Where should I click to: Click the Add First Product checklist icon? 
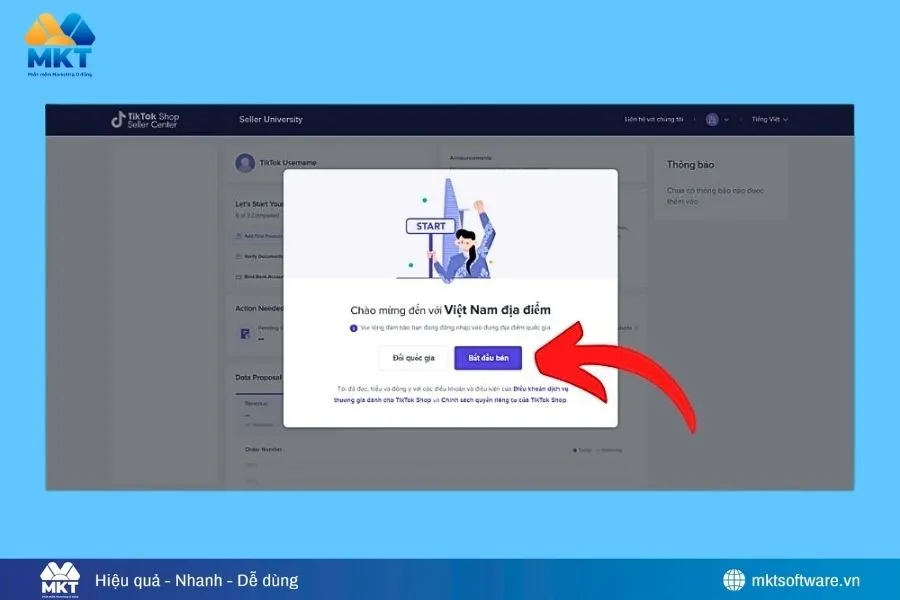tap(239, 237)
